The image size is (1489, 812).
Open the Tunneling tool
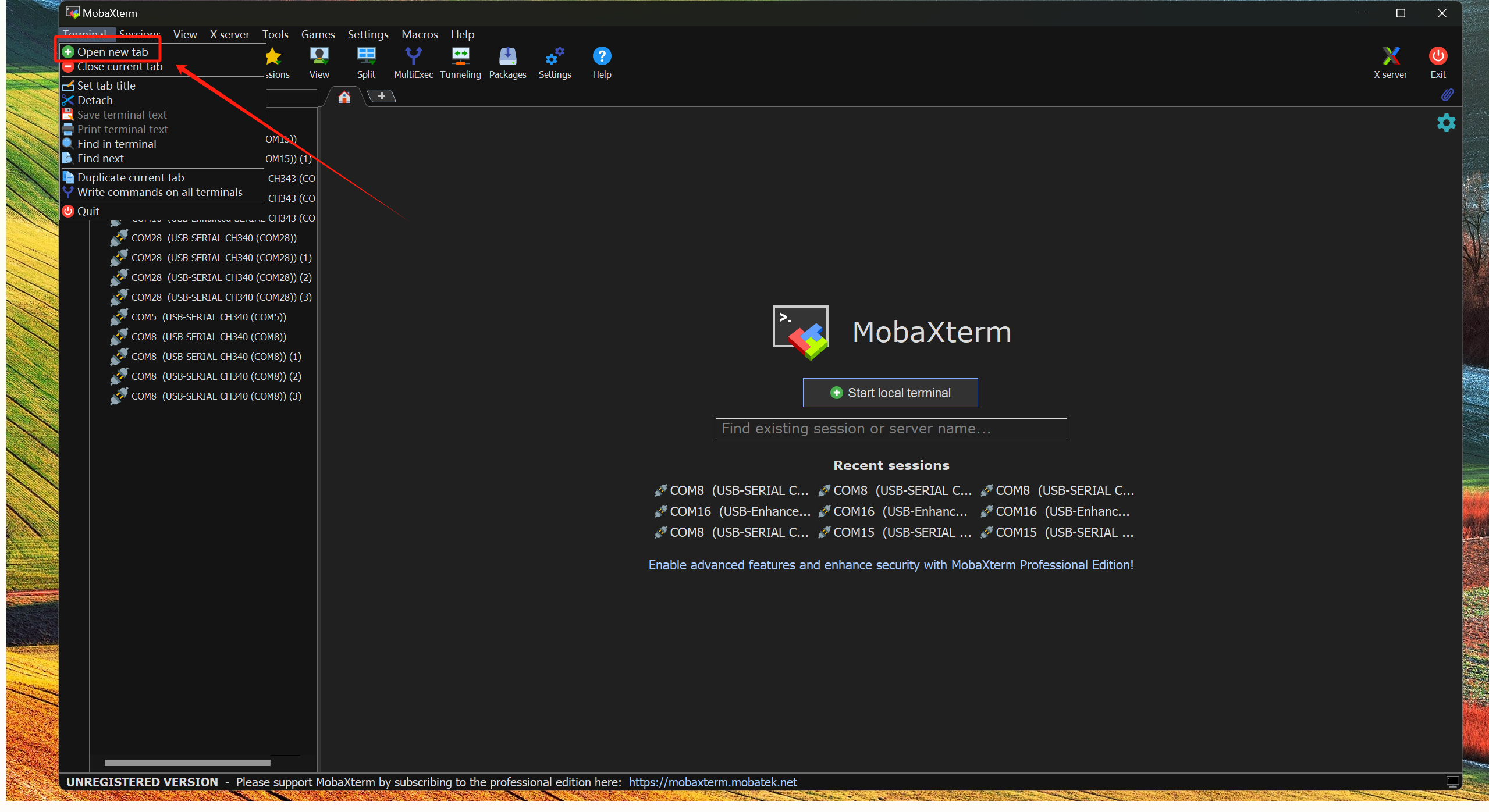pos(460,63)
